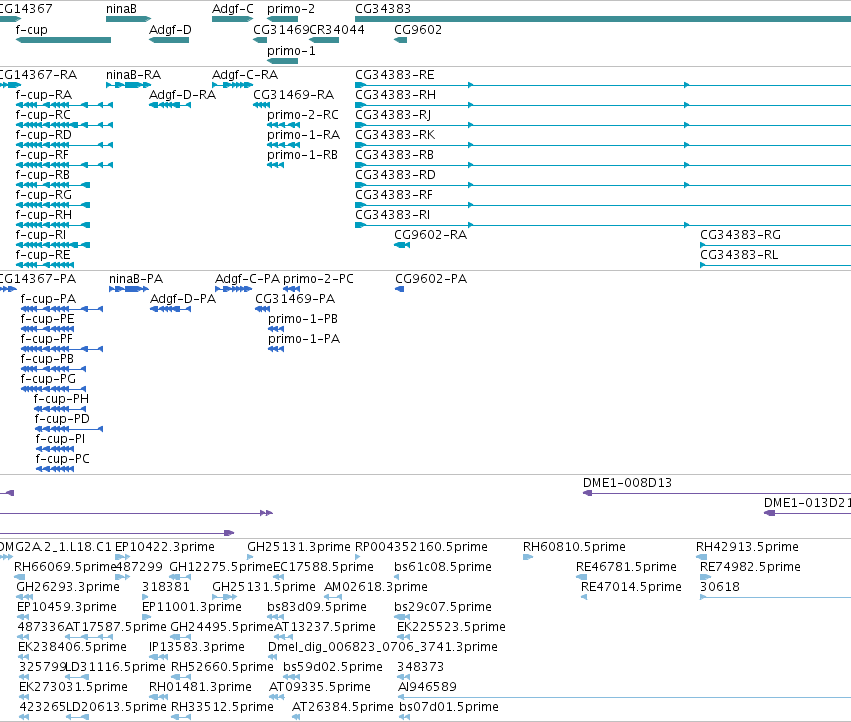Open the CG34383-RF transcript
This screenshot has width=851, height=722.
click(x=603, y=205)
